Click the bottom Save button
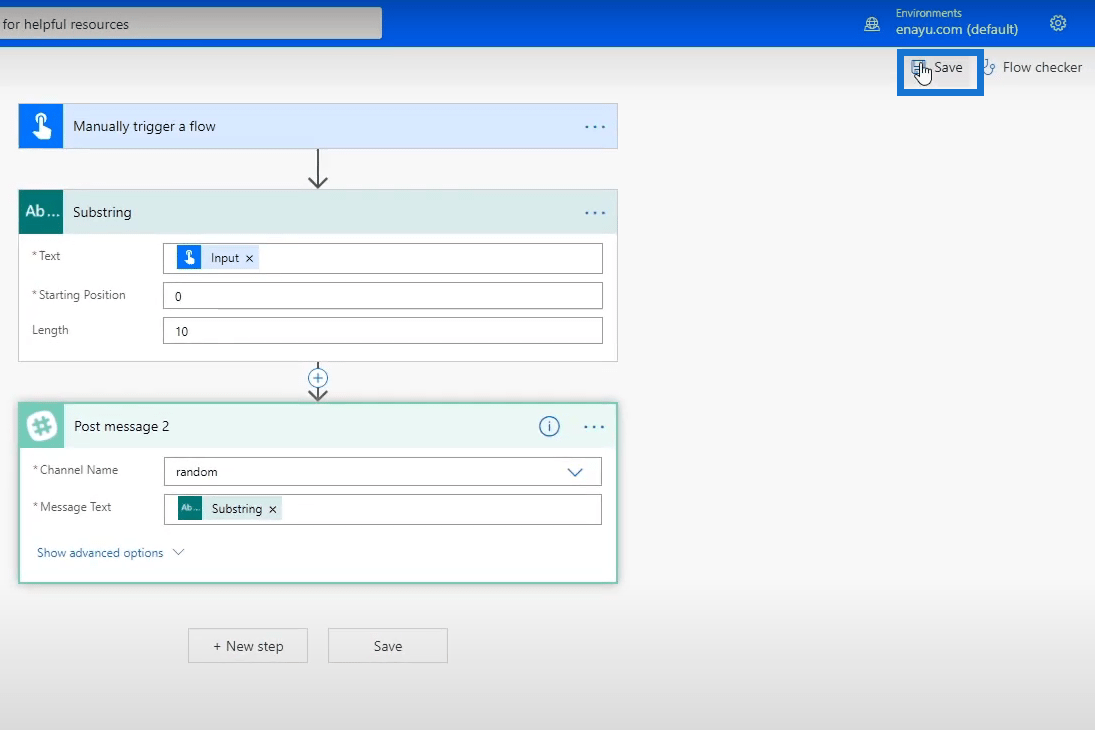 point(388,646)
